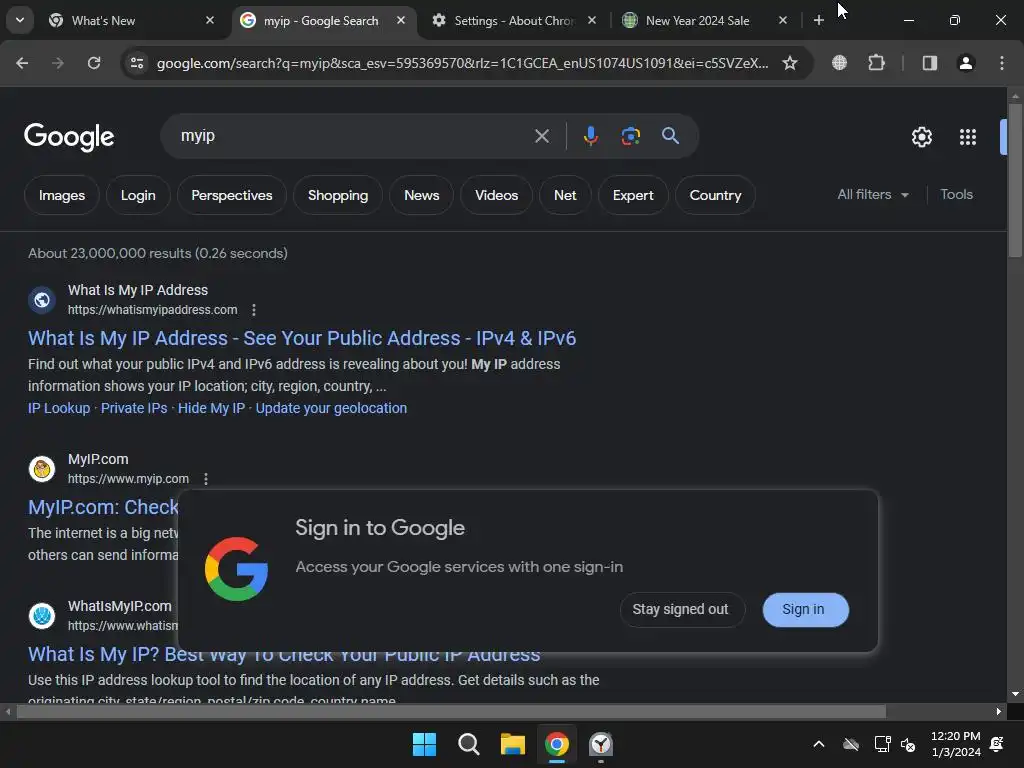This screenshot has width=1024, height=768.
Task: Select the Perspectives filter
Action: tap(231, 195)
